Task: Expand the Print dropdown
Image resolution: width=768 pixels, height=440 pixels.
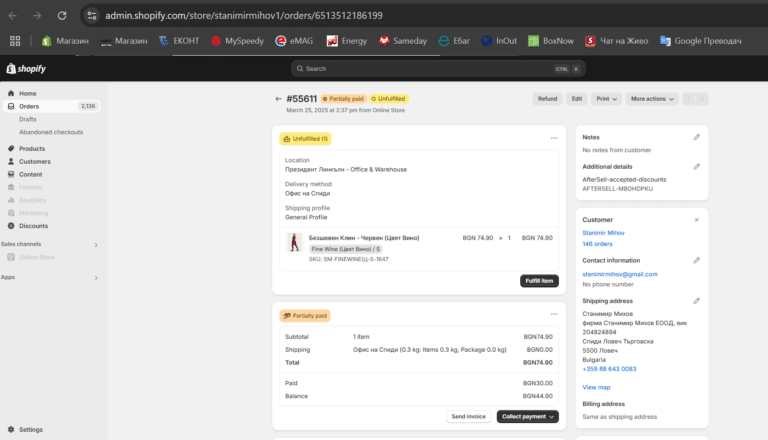Action: click(x=607, y=99)
